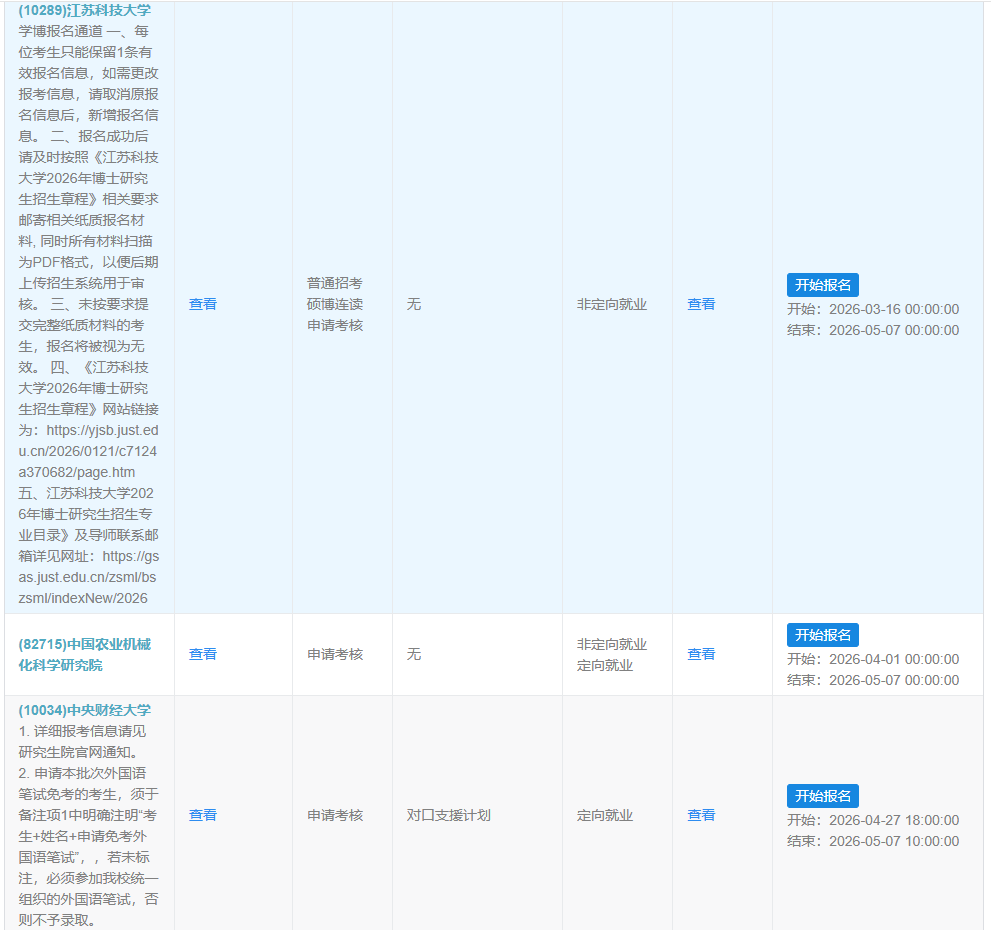Viewport: 991px width, 930px height.
Task: Select 无 cell in 江苏科技大学 row
Action: pos(414,304)
